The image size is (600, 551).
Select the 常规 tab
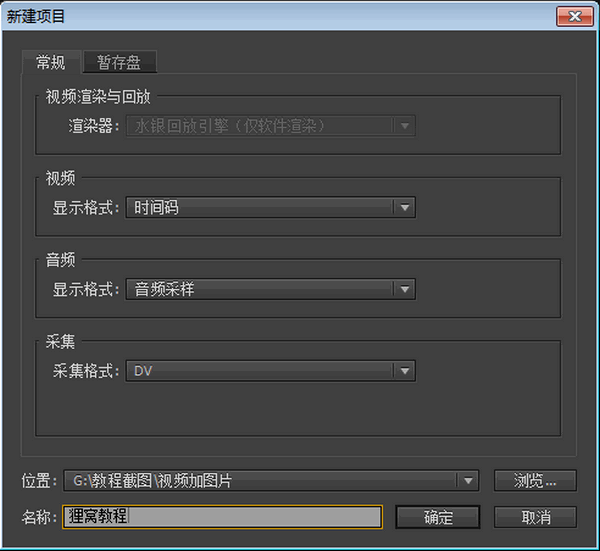coord(51,62)
